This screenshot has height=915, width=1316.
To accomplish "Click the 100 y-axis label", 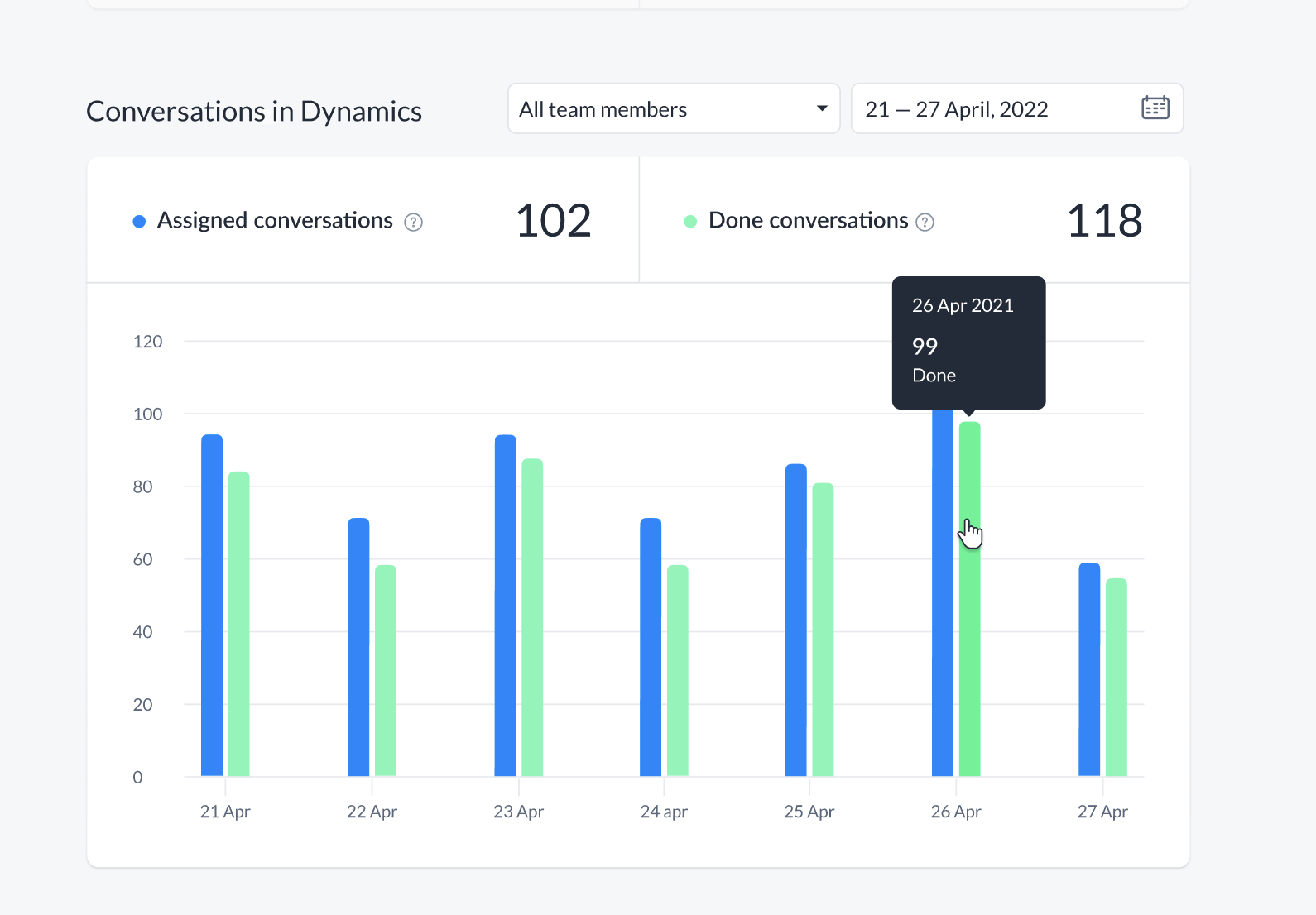I will point(147,414).
